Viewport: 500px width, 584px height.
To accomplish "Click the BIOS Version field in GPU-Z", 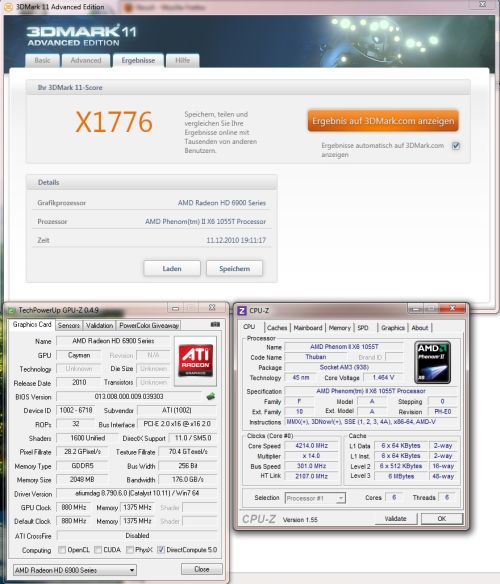I will click(129, 397).
